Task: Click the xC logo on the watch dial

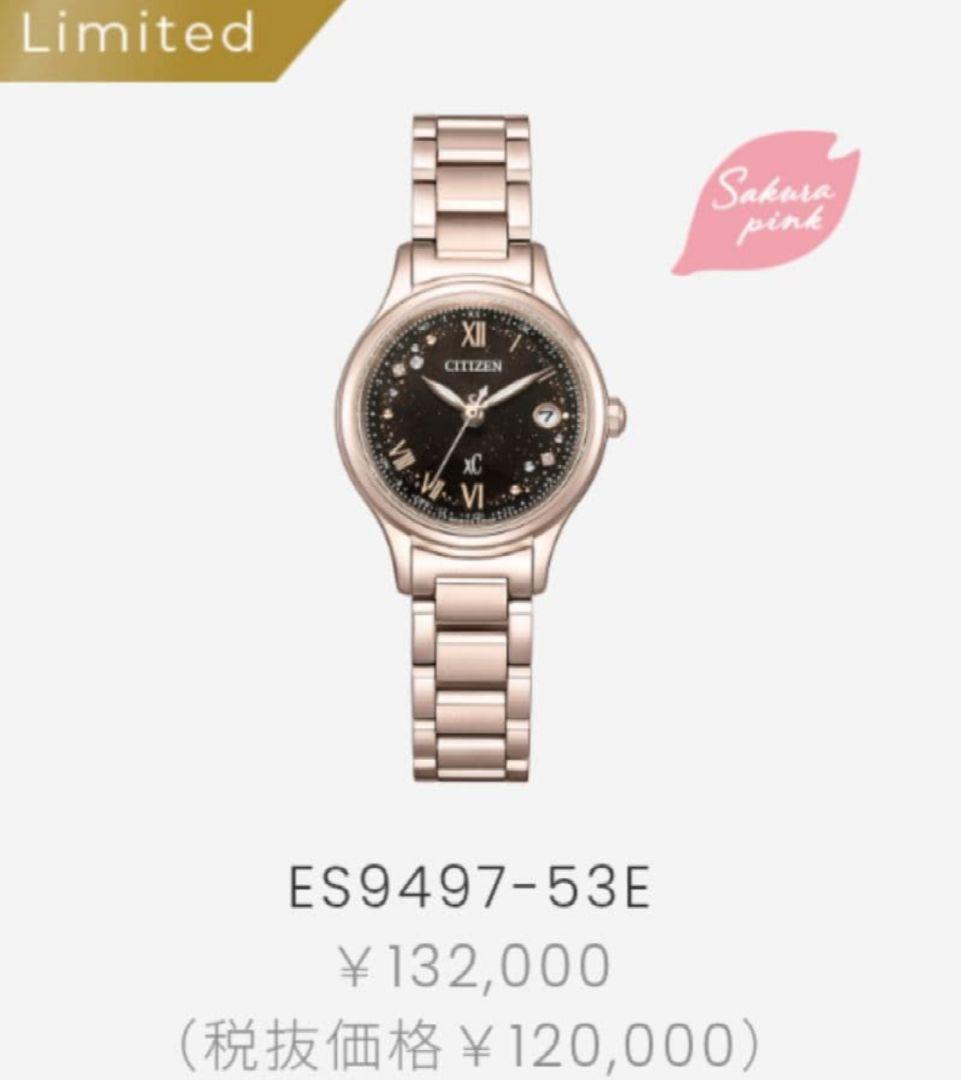Action: click(472, 464)
